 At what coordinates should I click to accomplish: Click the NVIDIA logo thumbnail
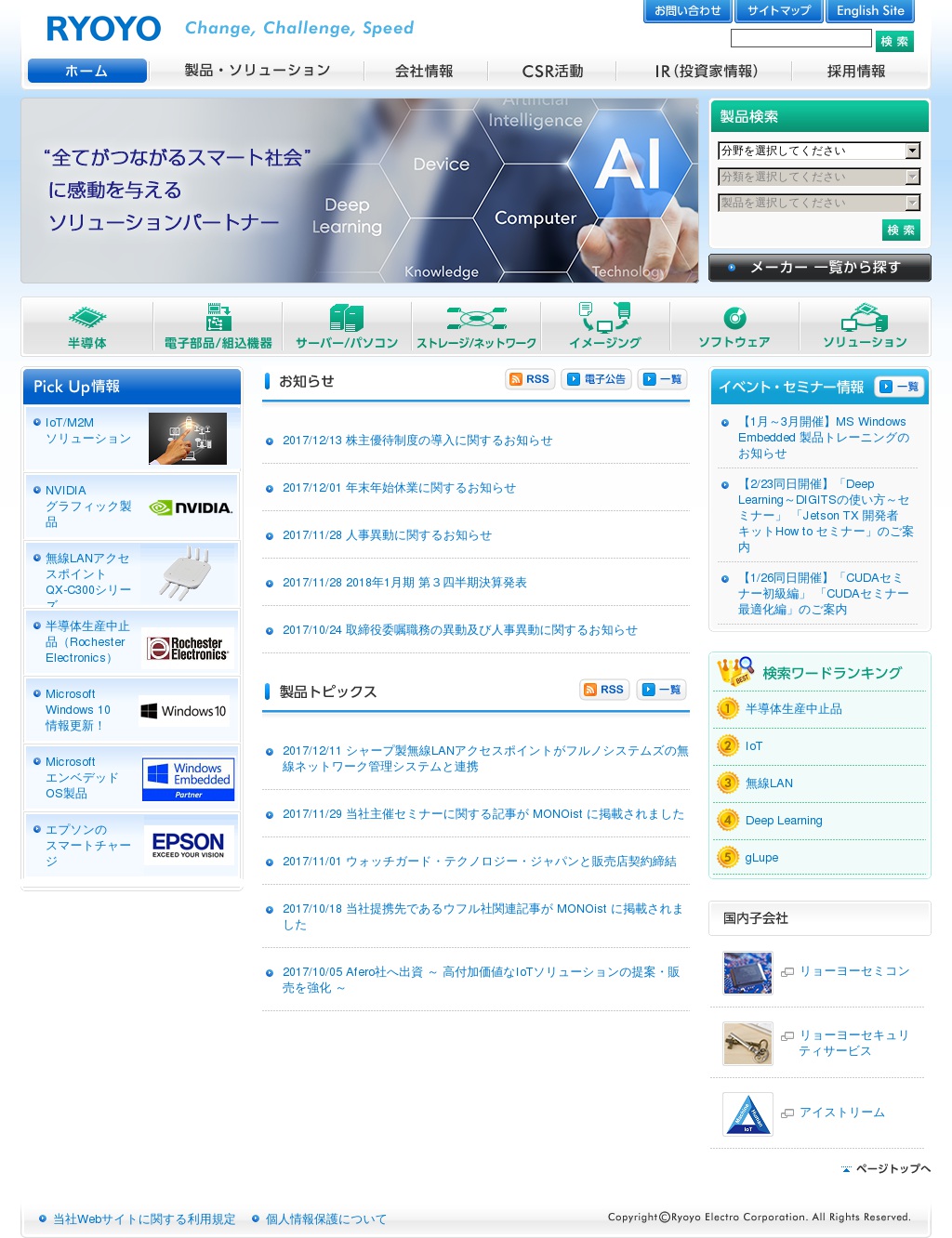(191, 507)
